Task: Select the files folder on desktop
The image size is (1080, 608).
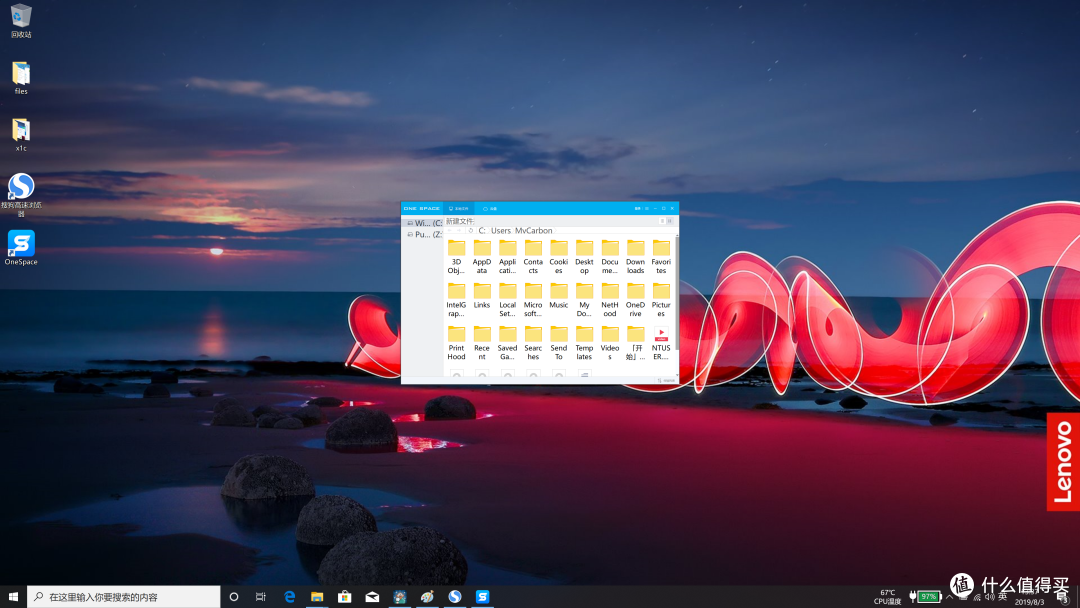Action: point(21,78)
